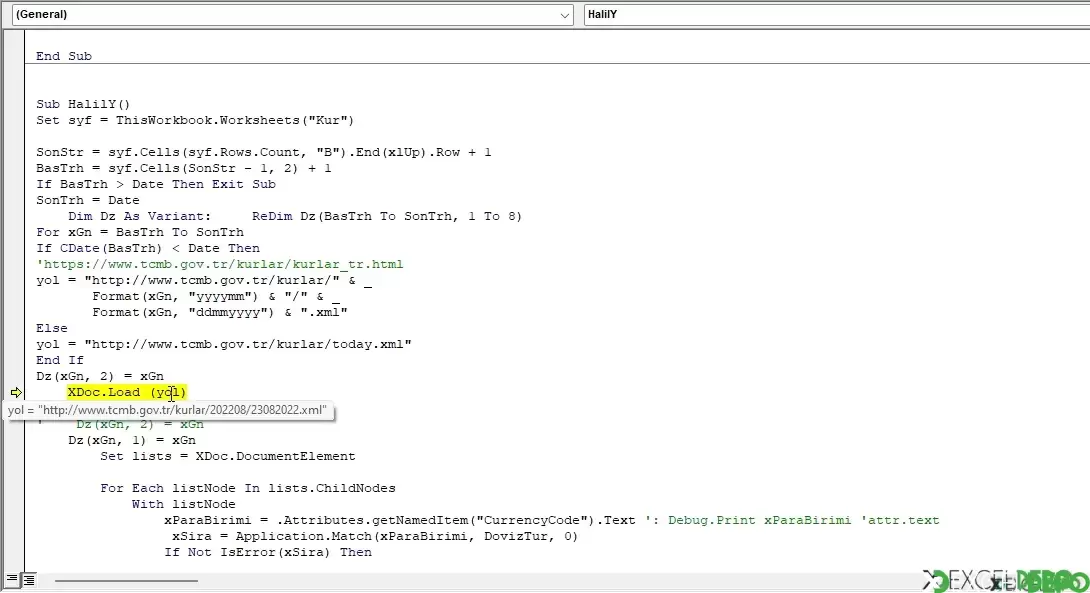1090x593 pixels.
Task: Place cursor on Sub HalilY() line
Action: [83, 104]
